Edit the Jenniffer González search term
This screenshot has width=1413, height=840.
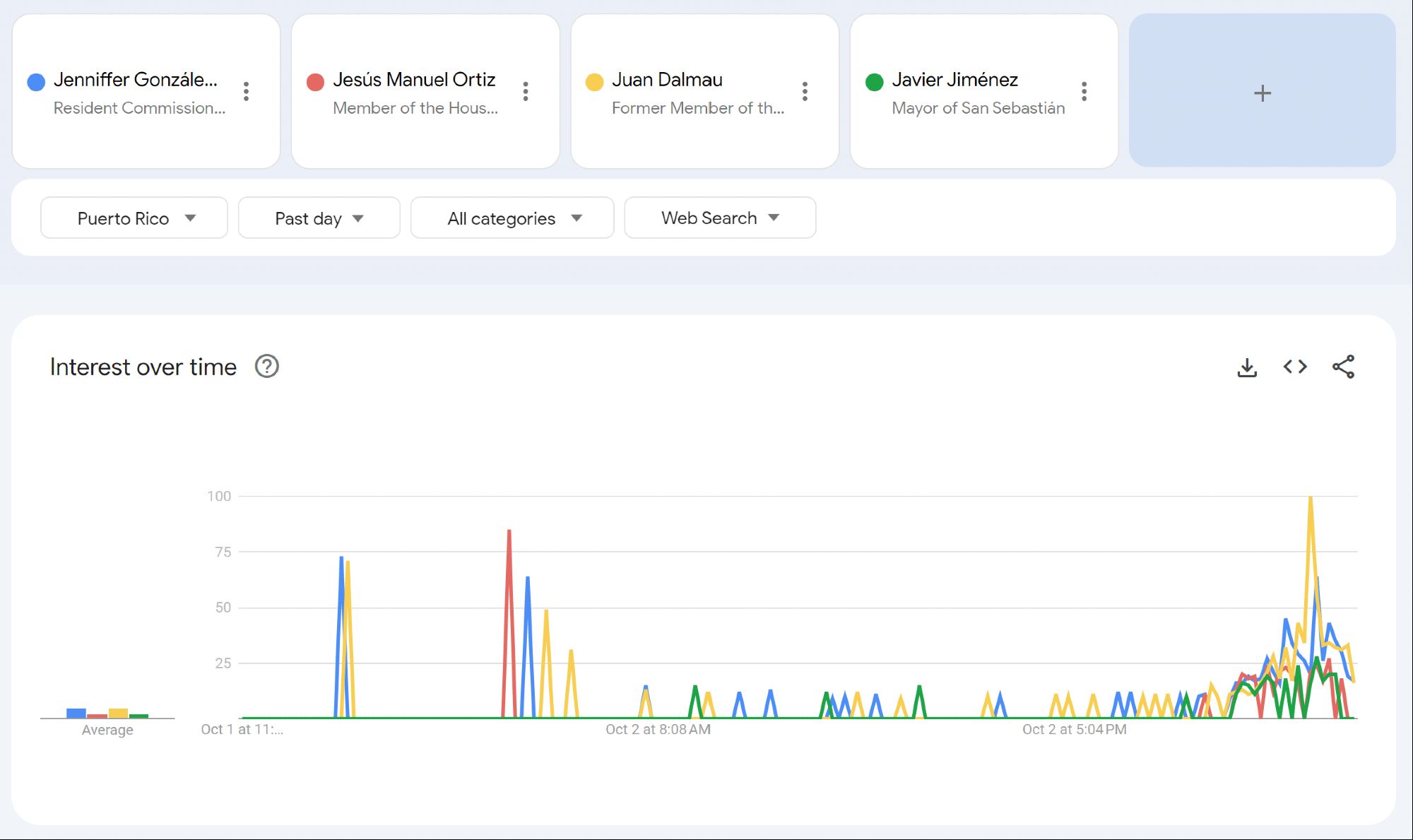(136, 80)
